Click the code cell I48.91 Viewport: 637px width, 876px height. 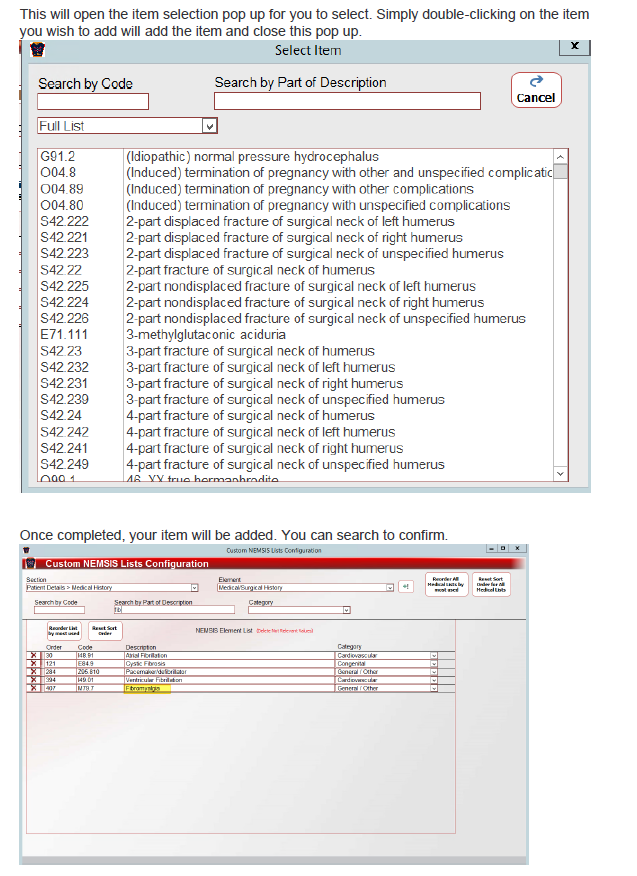pos(99,656)
